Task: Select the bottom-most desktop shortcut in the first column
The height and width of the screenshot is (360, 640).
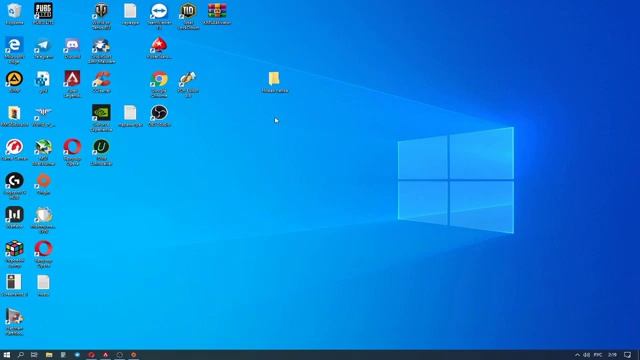Action: click(14, 317)
